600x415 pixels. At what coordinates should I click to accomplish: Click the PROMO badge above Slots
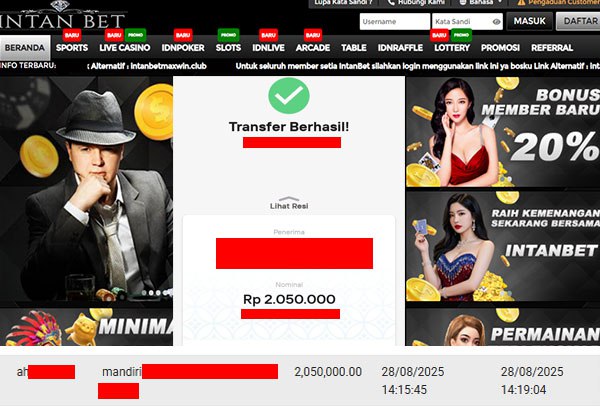point(228,35)
